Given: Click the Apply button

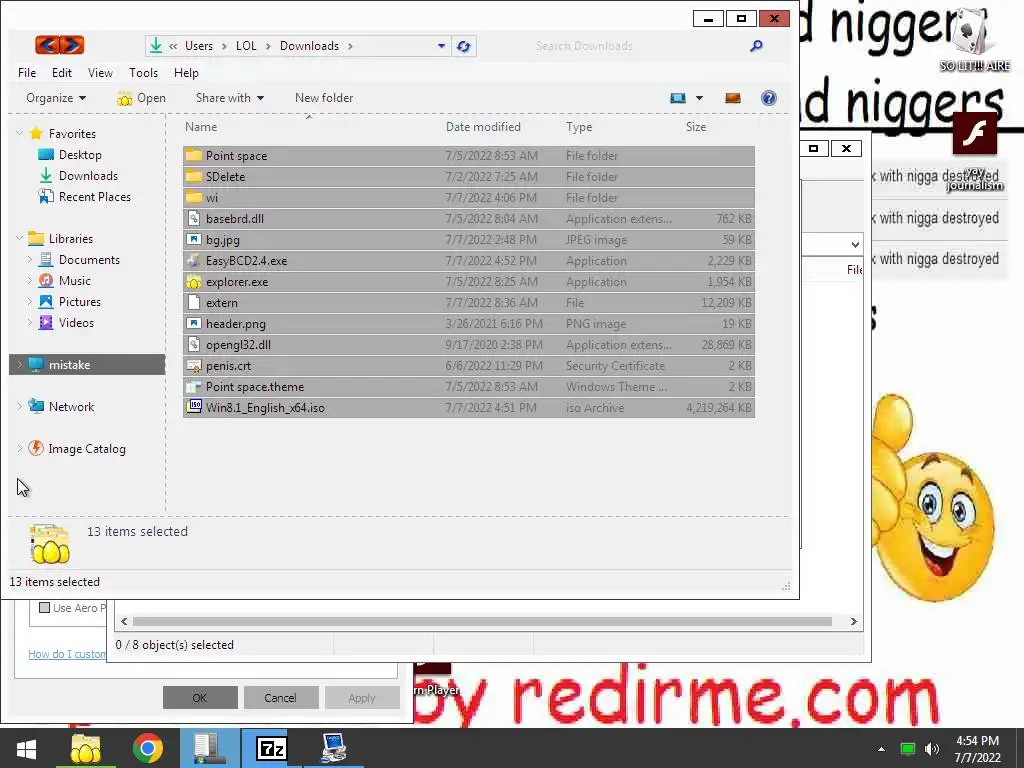Looking at the screenshot, I should pyautogui.click(x=362, y=697).
